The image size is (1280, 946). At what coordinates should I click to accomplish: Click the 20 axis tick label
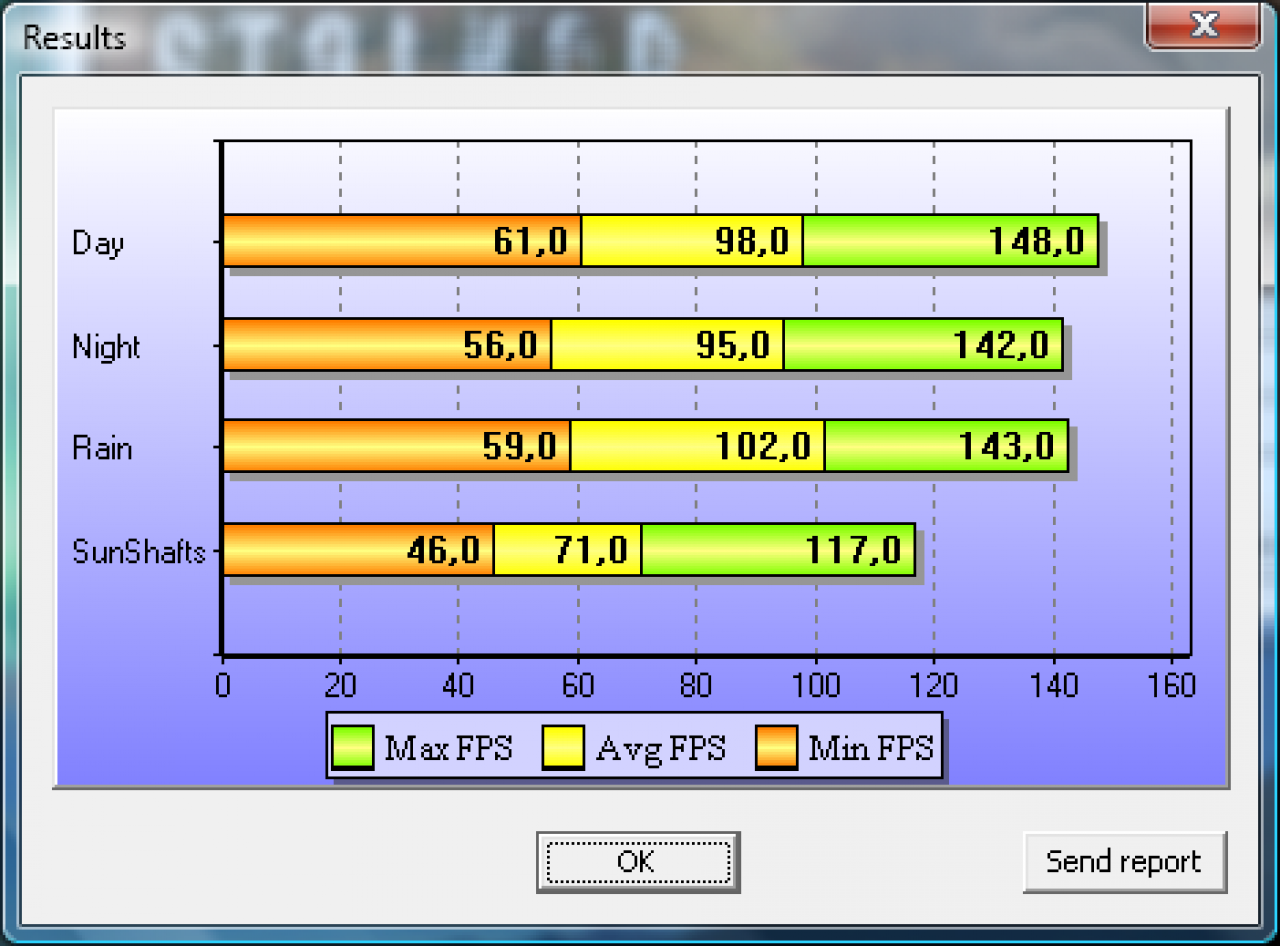click(340, 685)
